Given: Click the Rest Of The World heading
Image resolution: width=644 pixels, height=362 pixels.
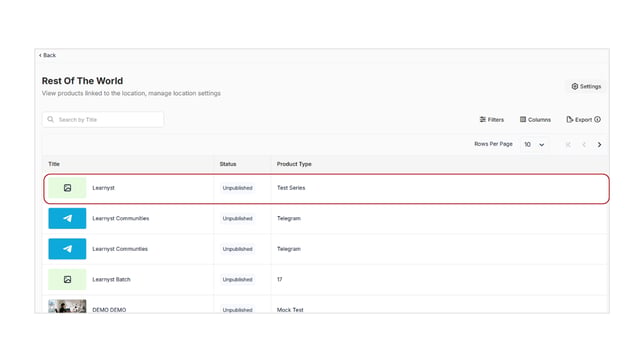Looking at the screenshot, I should click(82, 81).
